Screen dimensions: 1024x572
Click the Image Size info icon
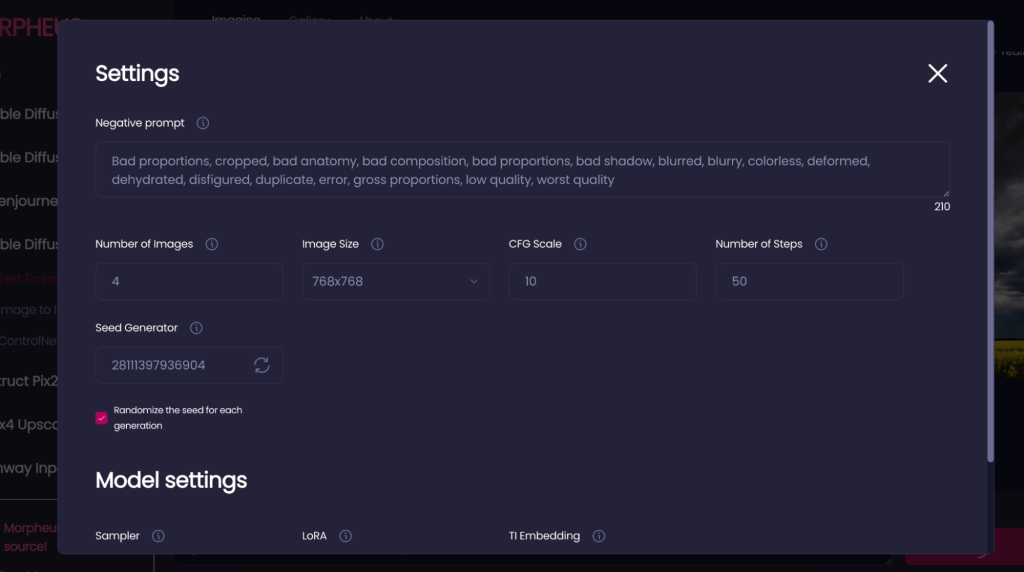pos(377,244)
